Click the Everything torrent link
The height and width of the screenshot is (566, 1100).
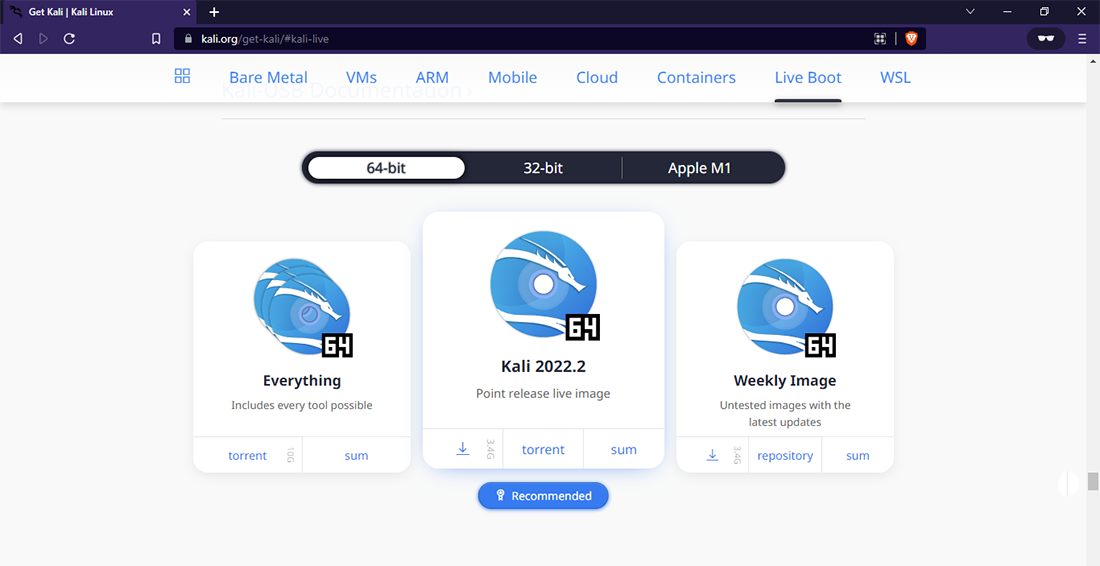[247, 455]
